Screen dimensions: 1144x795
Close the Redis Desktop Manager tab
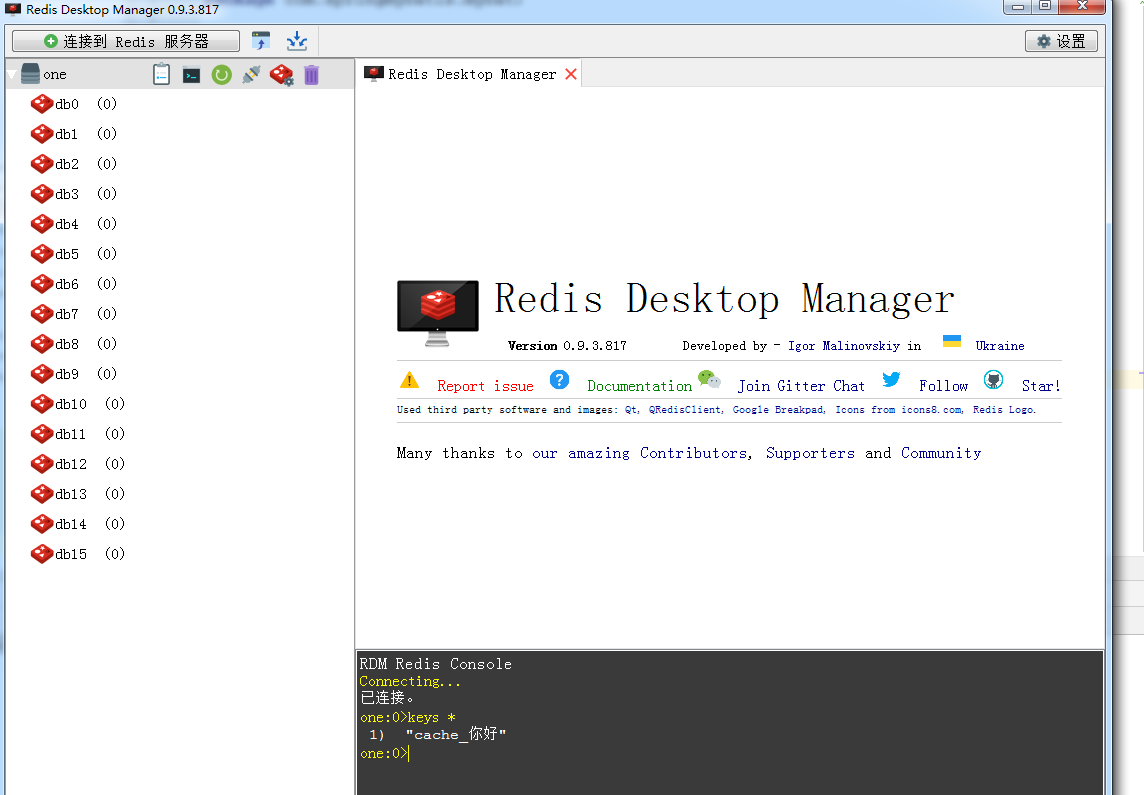(571, 74)
